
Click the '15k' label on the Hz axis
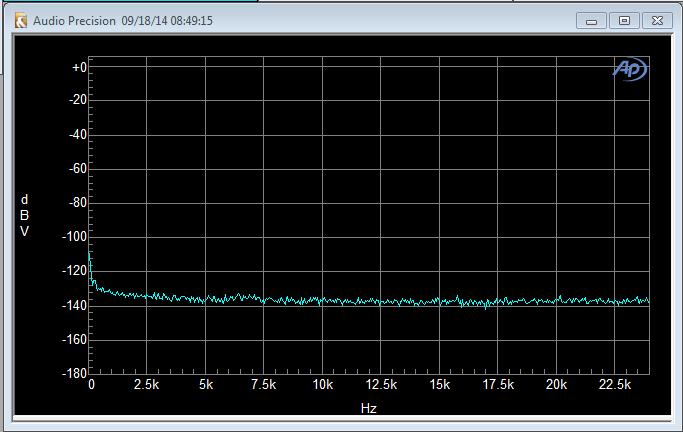coord(440,385)
